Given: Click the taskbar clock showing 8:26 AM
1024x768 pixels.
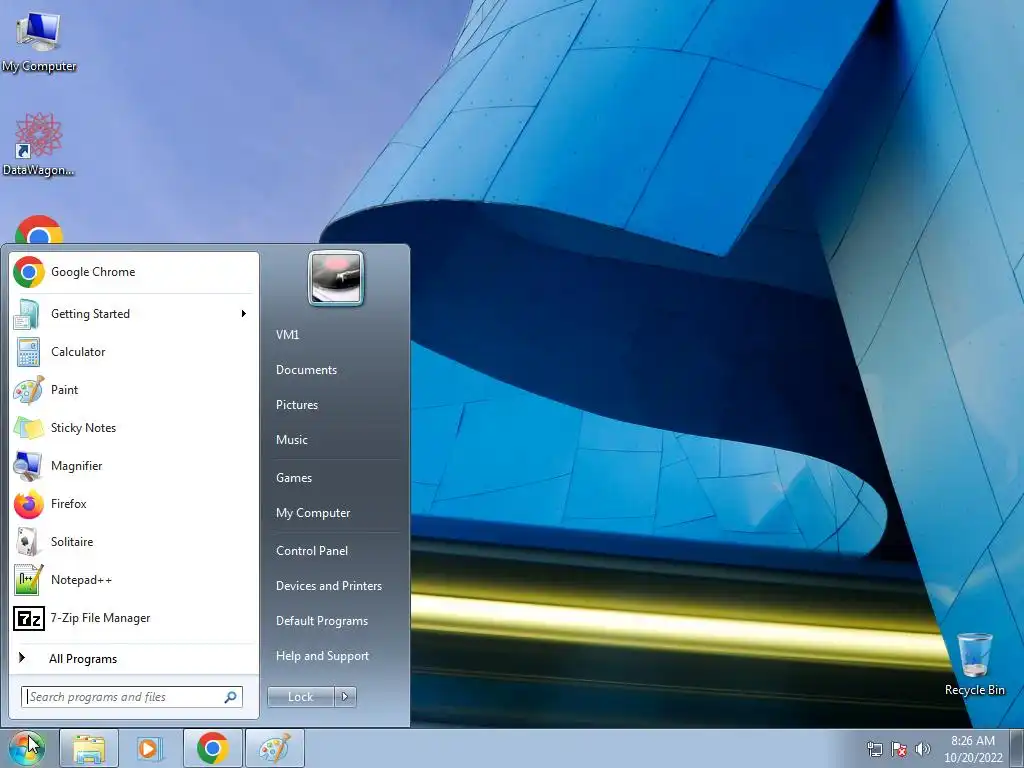Looking at the screenshot, I should coord(973,749).
